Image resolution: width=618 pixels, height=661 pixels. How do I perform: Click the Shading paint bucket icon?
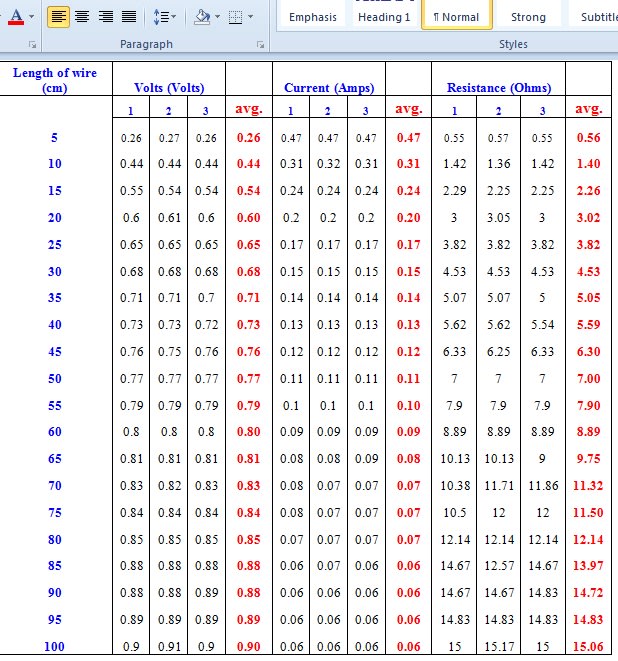pyautogui.click(x=201, y=17)
